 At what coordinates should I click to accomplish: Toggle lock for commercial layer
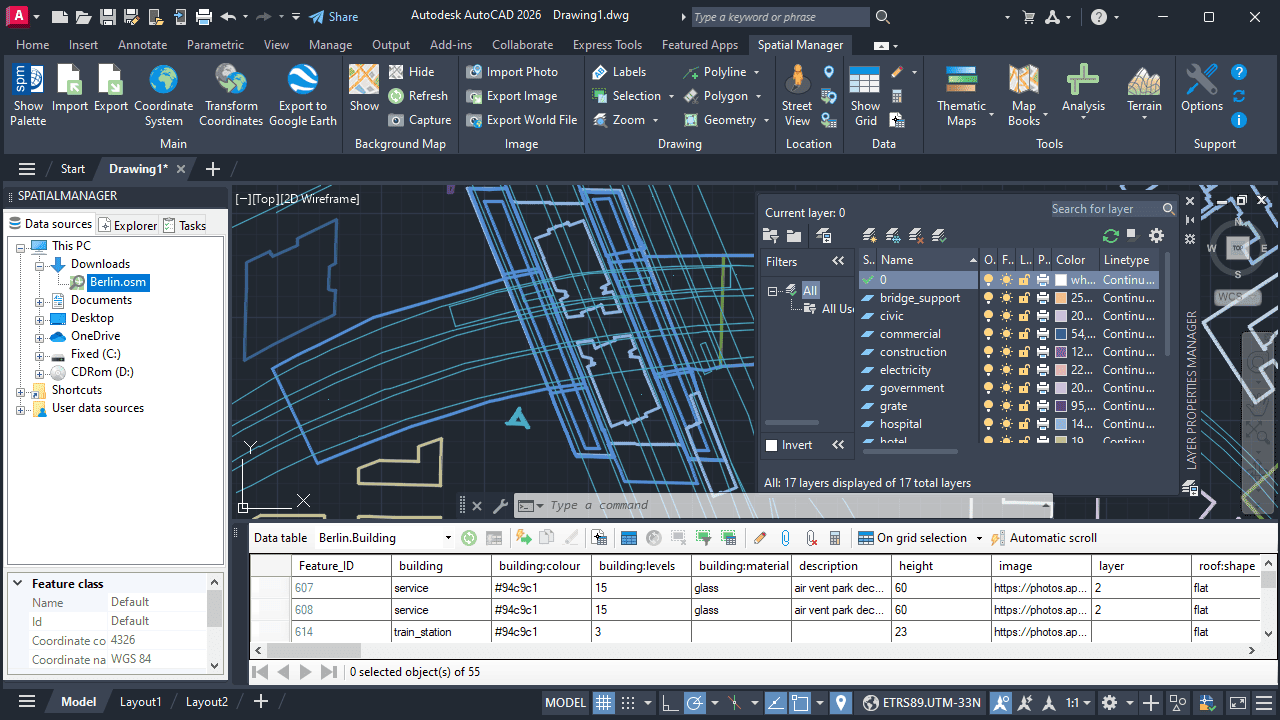[x=1024, y=334]
